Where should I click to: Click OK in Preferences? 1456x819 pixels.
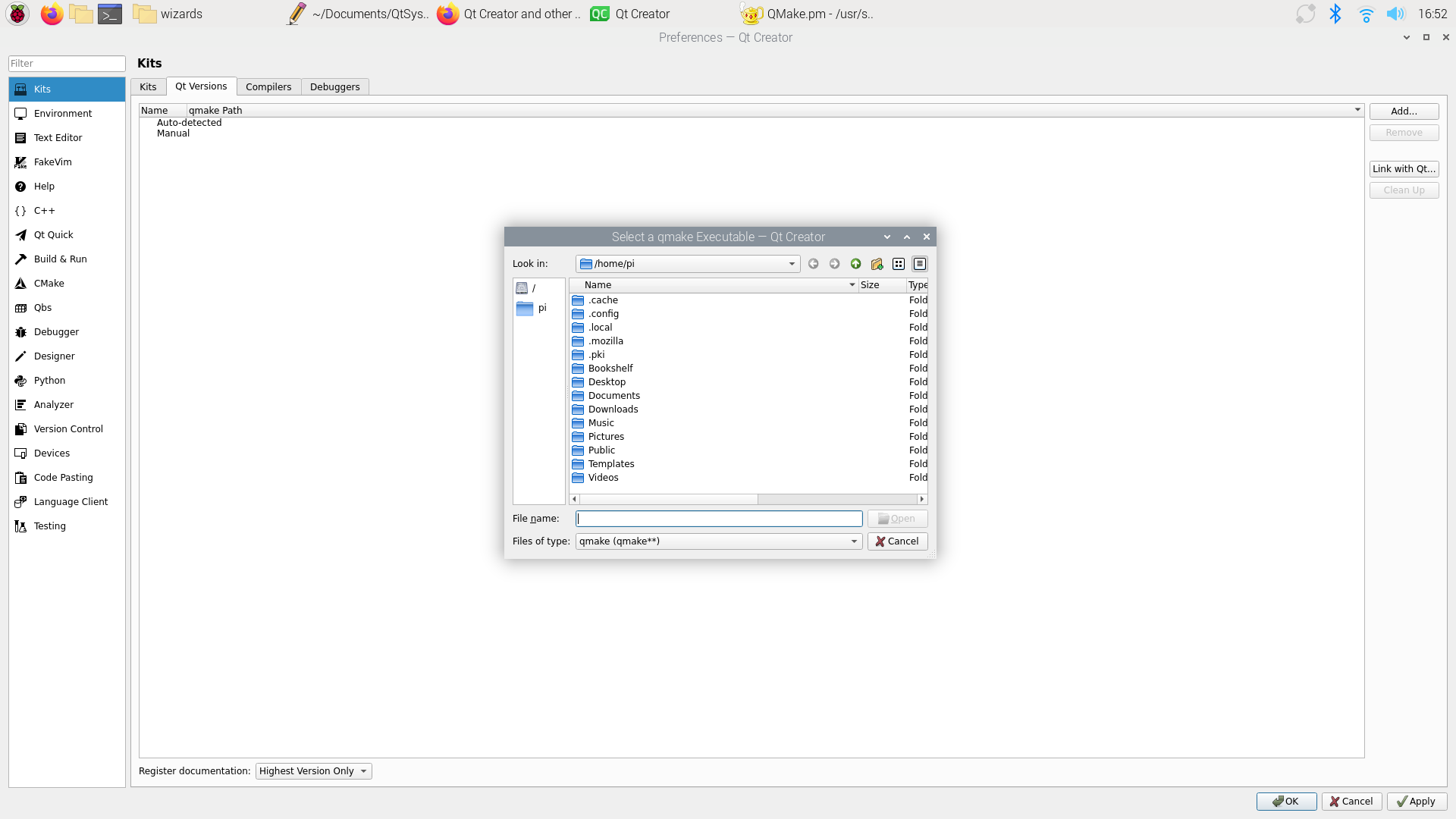pos(1286,802)
